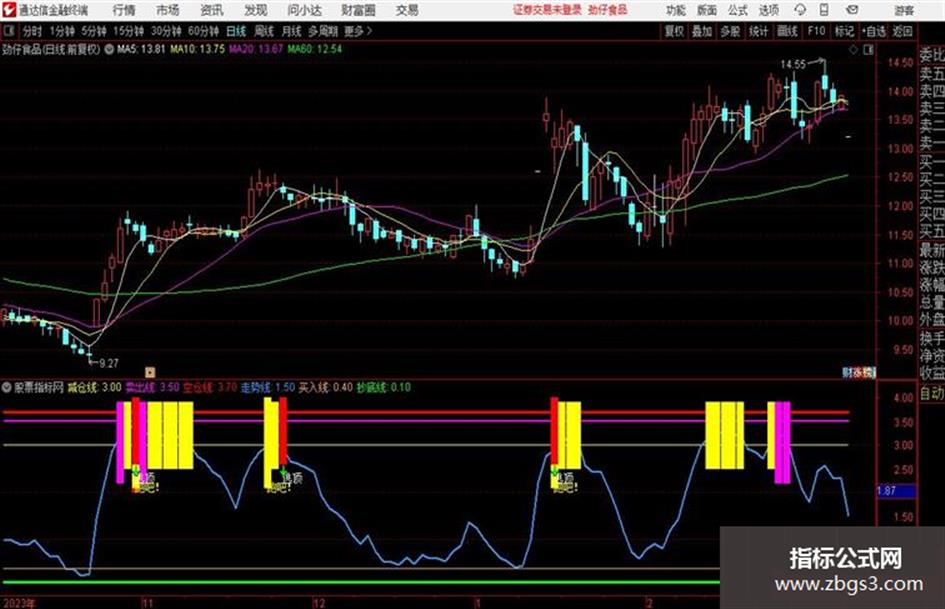The width and height of the screenshot is (945, 609).
Task: Click the 财务榜 tag at chart bottom right
Action: point(859,373)
